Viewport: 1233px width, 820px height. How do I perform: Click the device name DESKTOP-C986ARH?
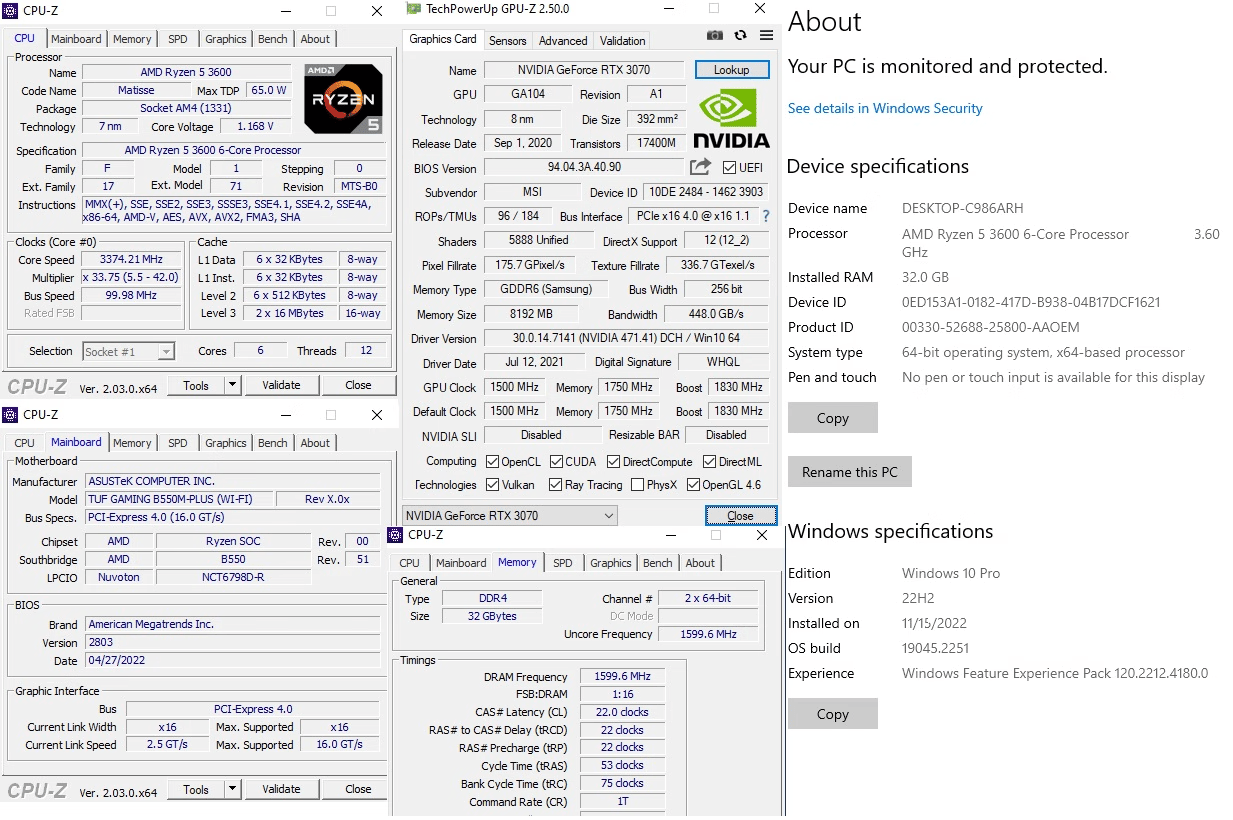point(963,208)
